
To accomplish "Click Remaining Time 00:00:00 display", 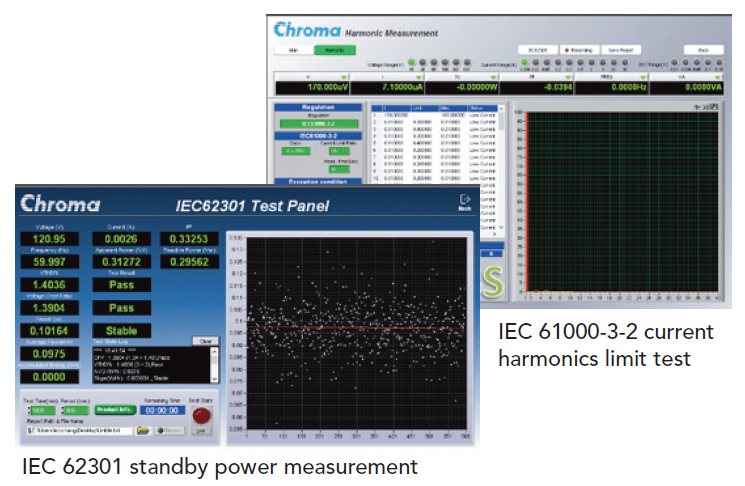I will [x=162, y=410].
